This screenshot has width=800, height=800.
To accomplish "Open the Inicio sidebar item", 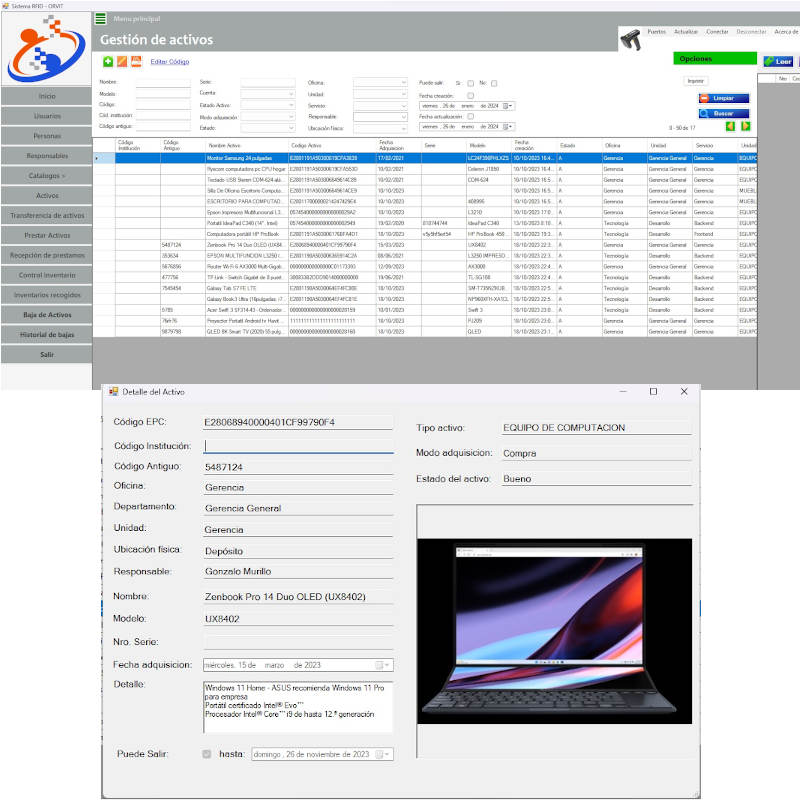I will pyautogui.click(x=47, y=96).
